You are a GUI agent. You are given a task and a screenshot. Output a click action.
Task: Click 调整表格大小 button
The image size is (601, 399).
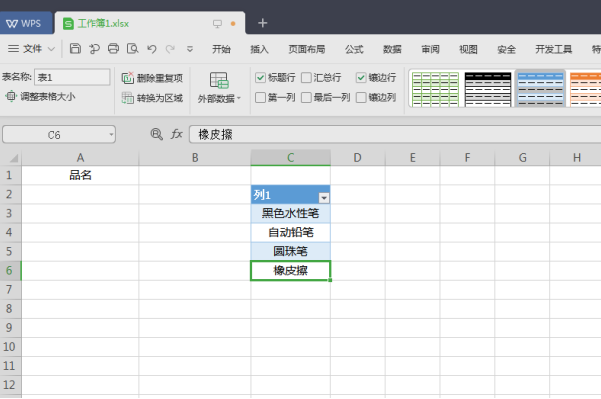[x=41, y=97]
